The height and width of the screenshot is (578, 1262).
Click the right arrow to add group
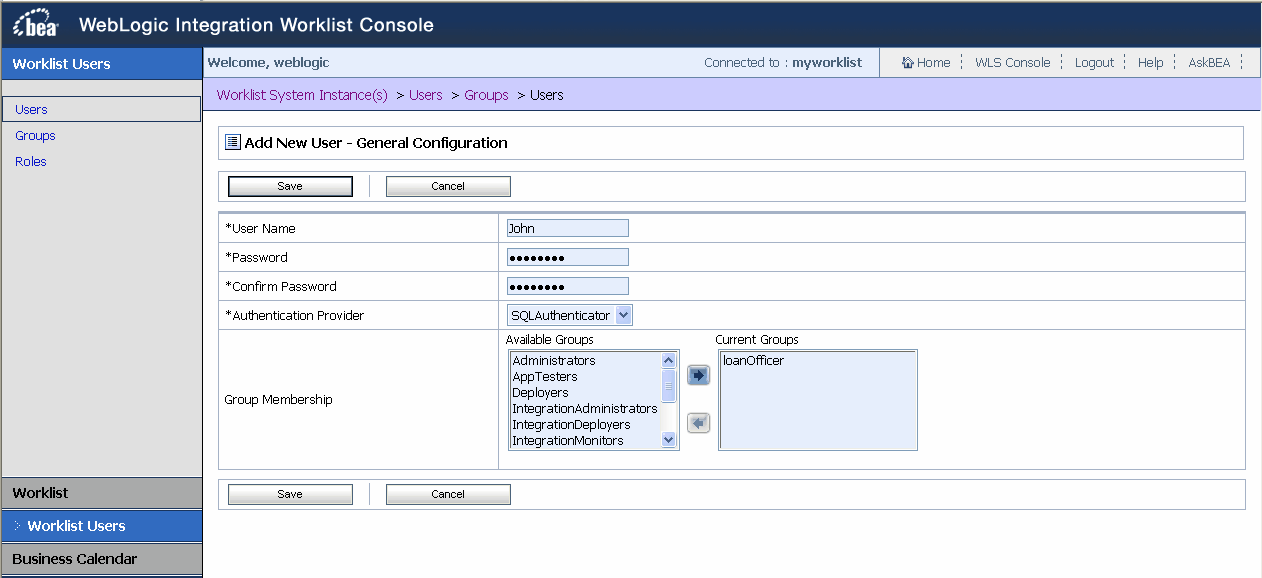[698, 375]
